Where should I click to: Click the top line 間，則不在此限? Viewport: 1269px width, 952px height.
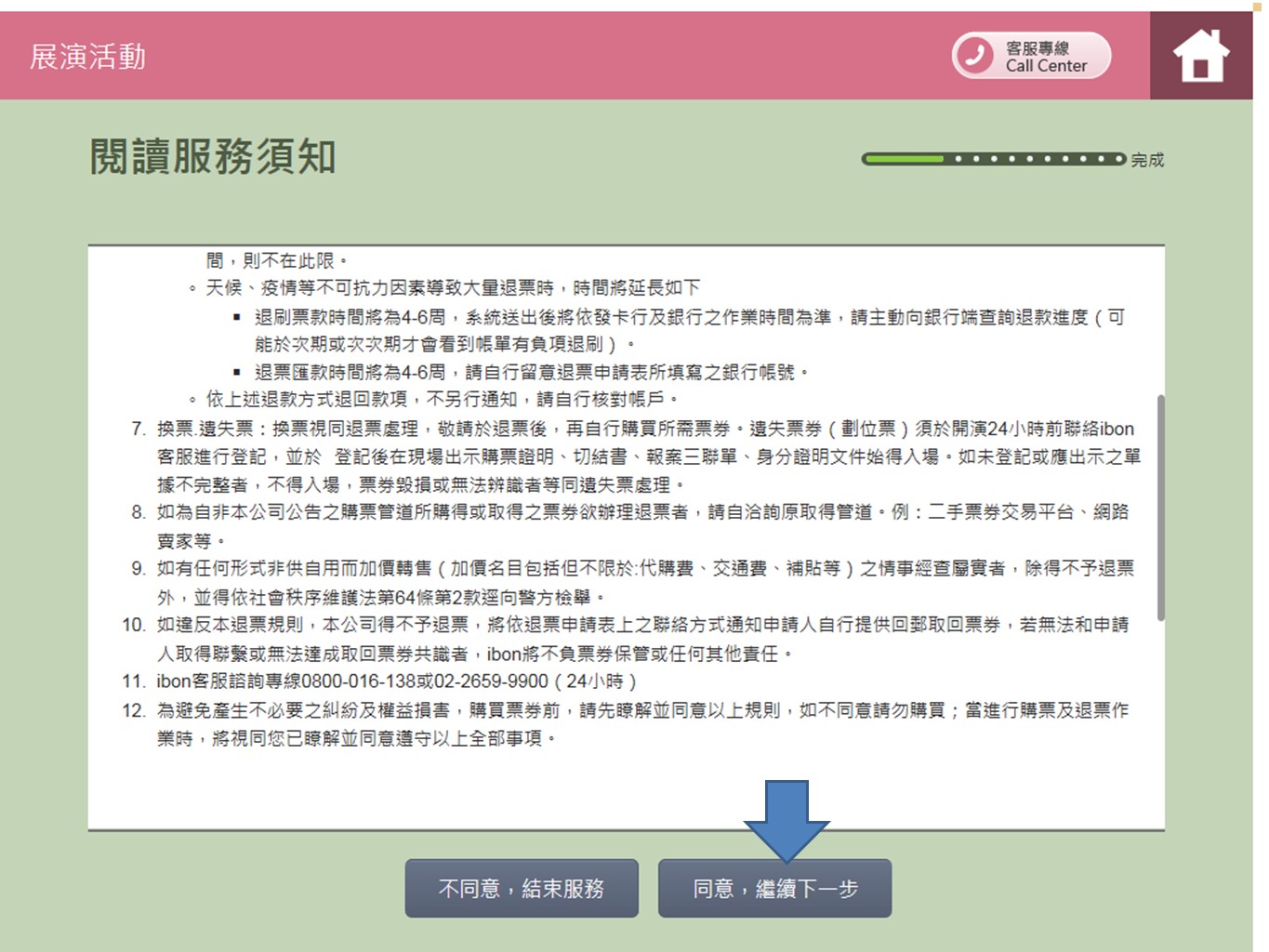pyautogui.click(x=276, y=261)
